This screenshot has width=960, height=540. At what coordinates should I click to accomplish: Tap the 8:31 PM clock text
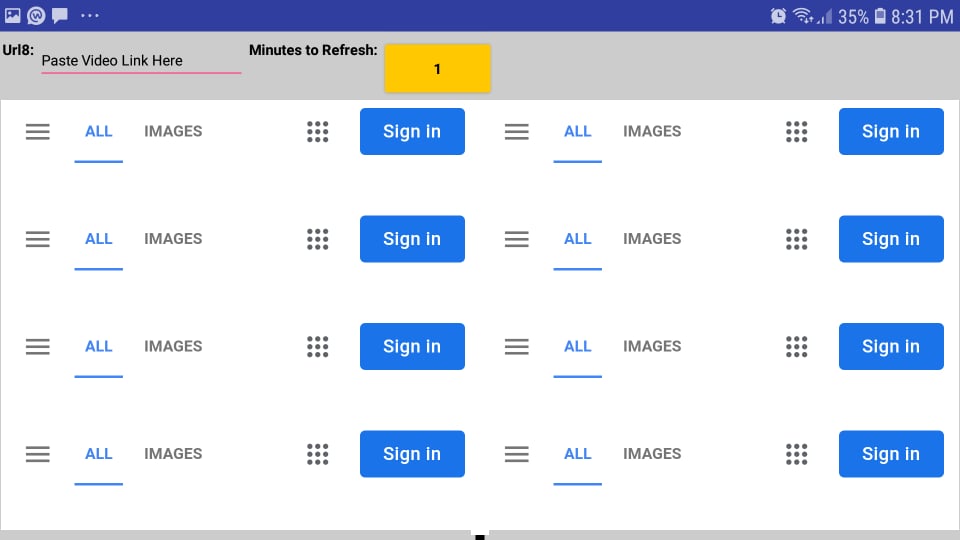(922, 17)
